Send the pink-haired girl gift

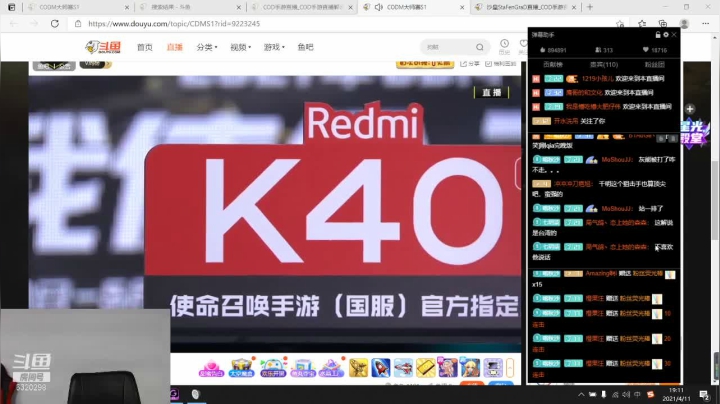[448, 368]
